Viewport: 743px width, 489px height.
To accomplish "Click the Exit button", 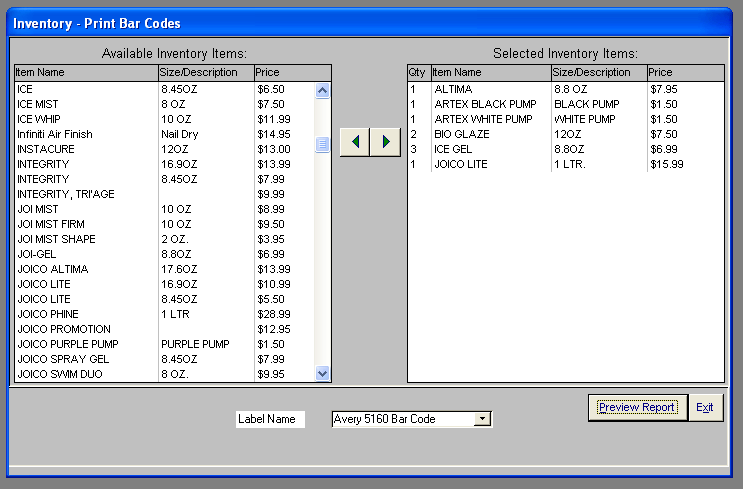I will coord(705,408).
